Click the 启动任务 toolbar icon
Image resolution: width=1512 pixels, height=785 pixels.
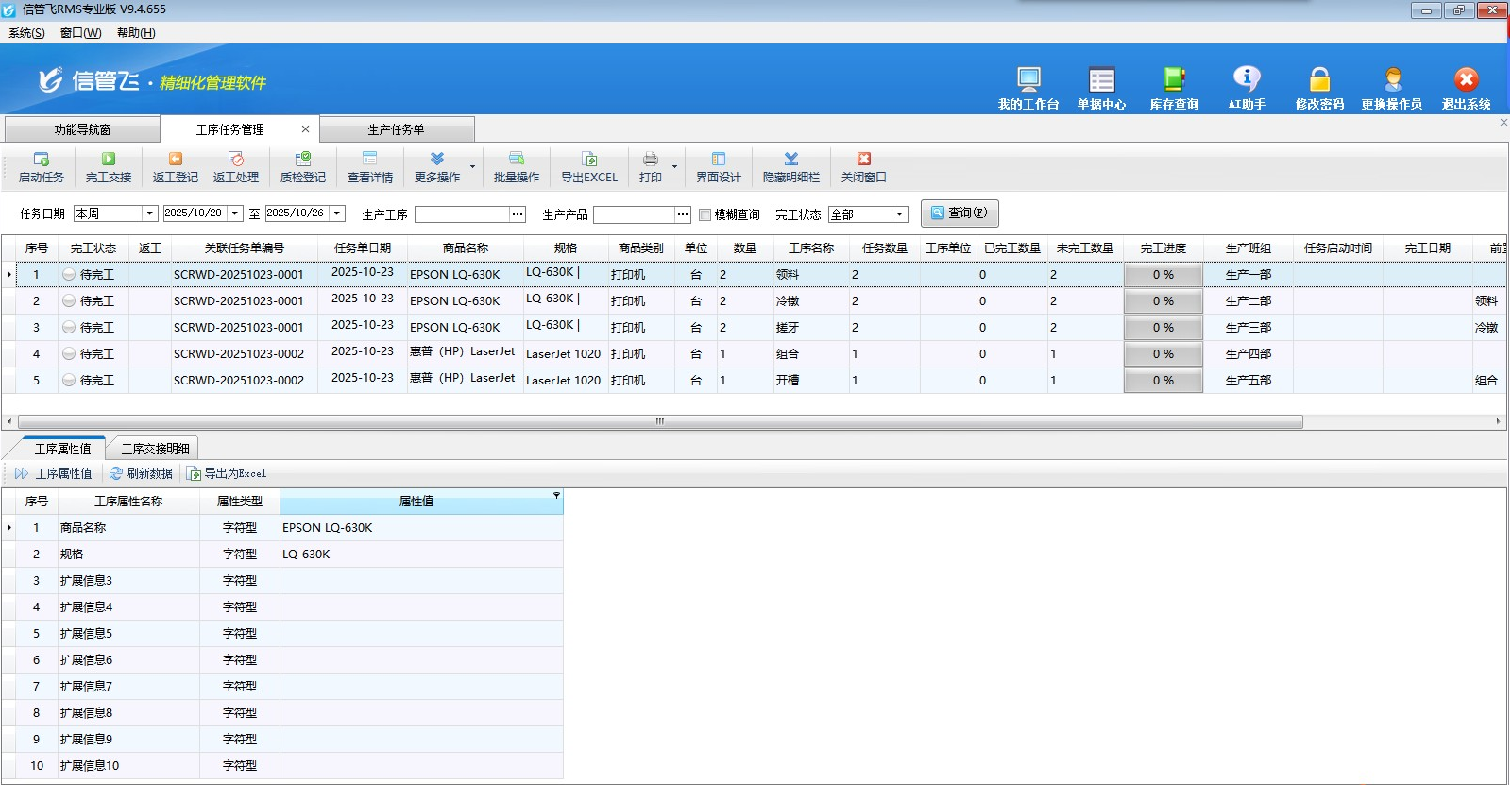(41, 160)
